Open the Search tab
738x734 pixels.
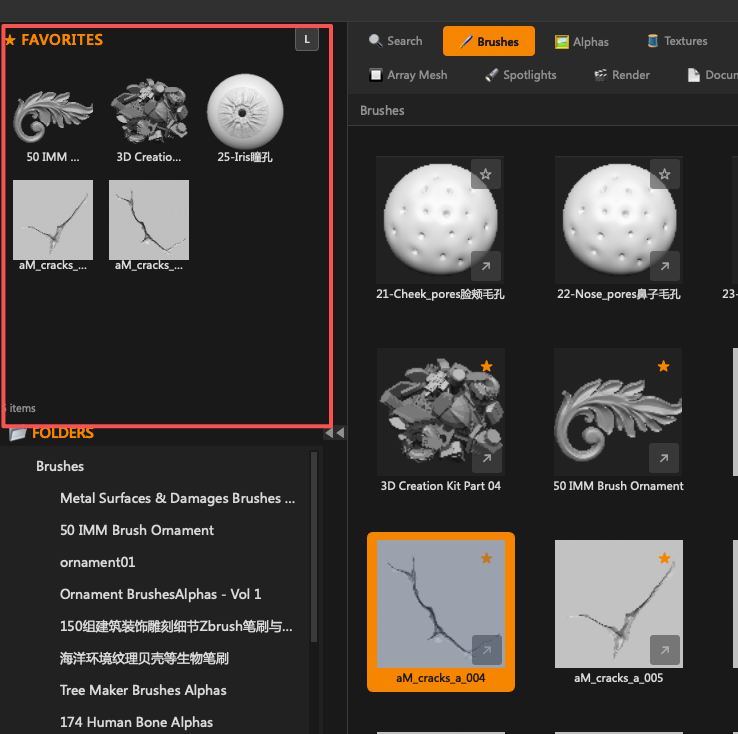[x=395, y=41]
